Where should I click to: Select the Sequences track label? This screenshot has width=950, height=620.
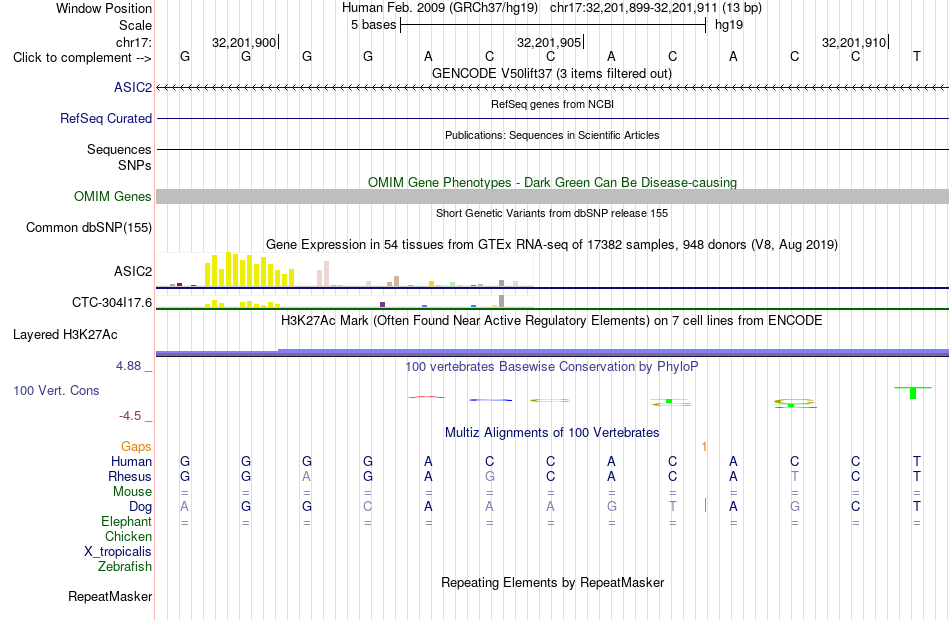click(119, 149)
